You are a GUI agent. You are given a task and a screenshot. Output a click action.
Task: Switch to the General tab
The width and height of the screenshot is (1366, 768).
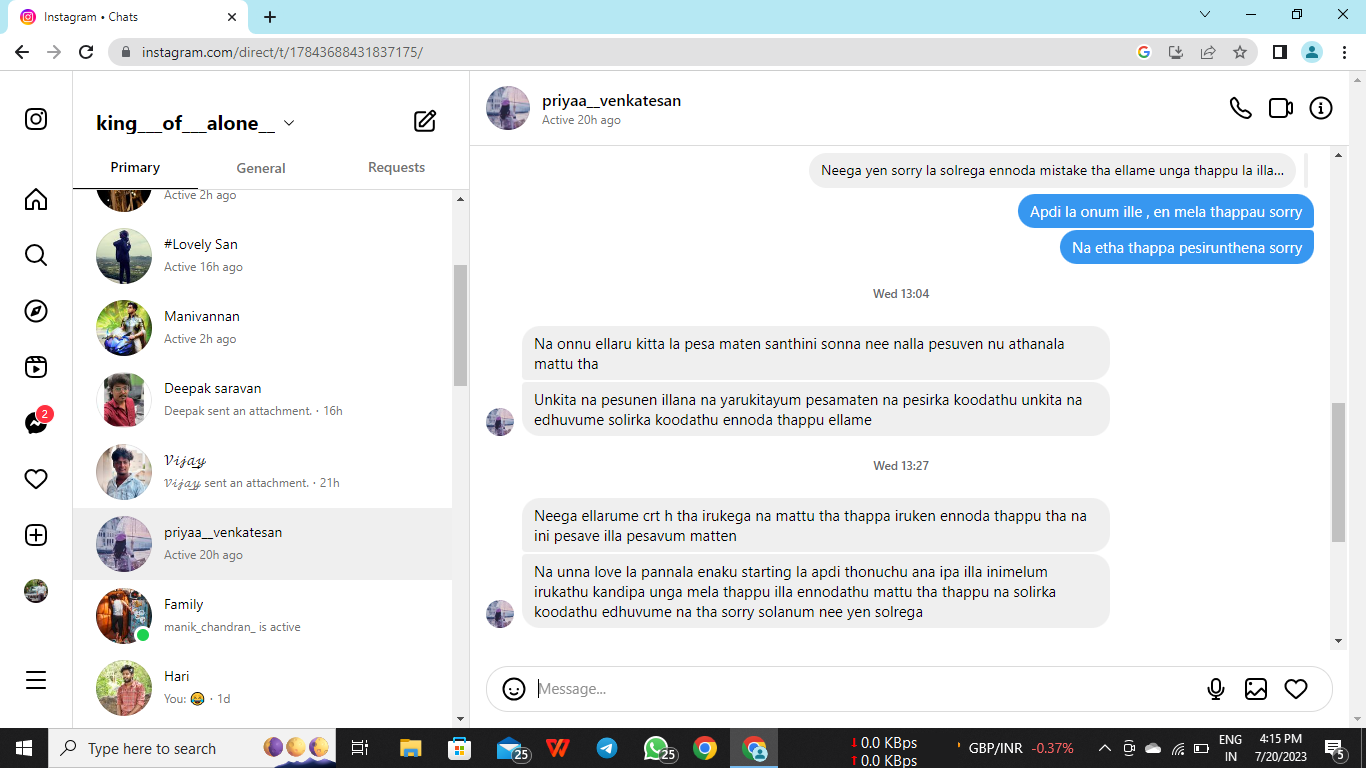pos(261,168)
